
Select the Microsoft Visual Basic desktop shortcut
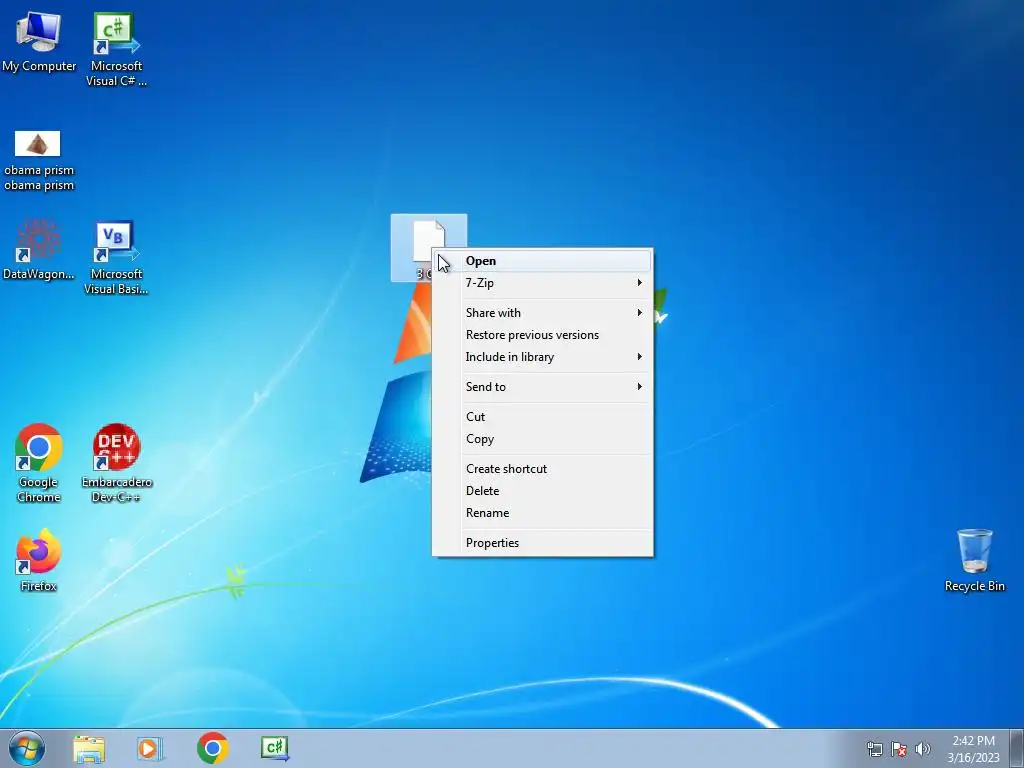pos(116,256)
